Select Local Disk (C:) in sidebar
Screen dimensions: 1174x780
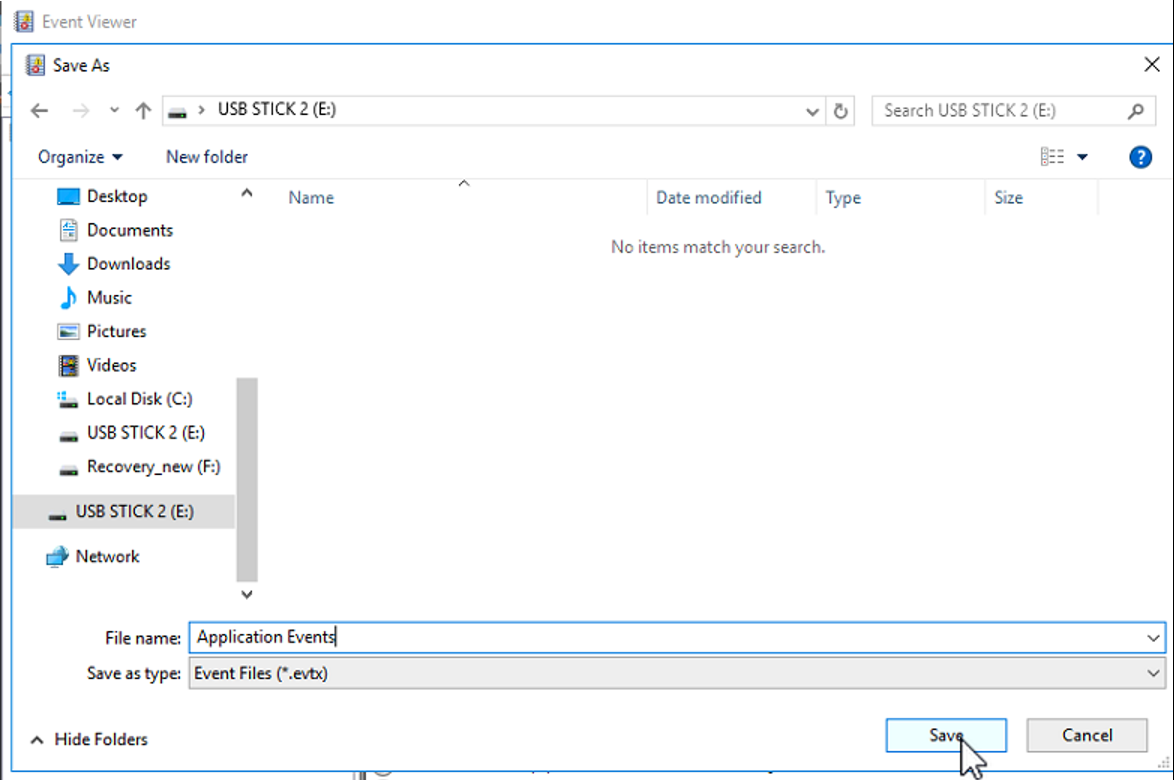click(x=139, y=399)
